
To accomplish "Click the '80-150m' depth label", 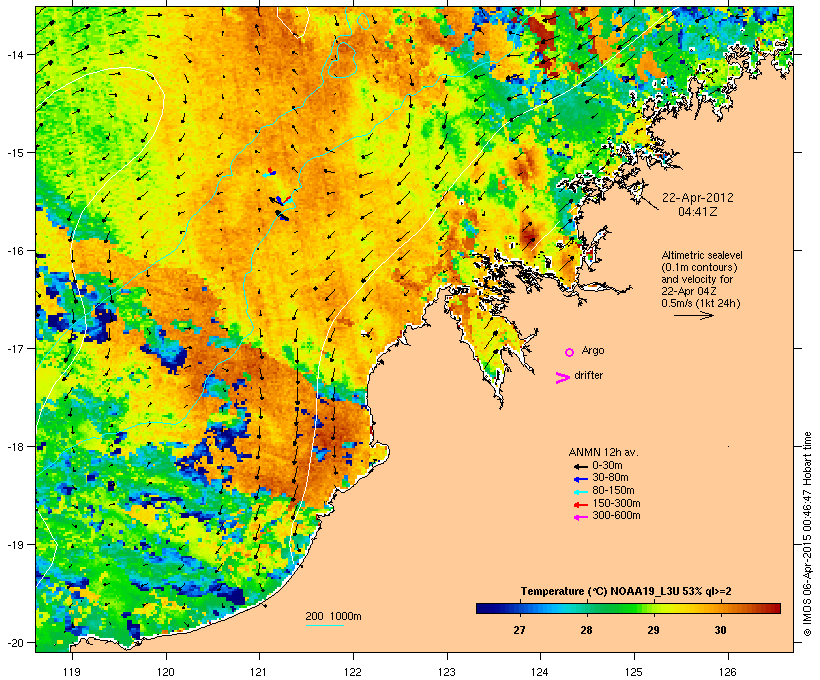I will (x=613, y=491).
